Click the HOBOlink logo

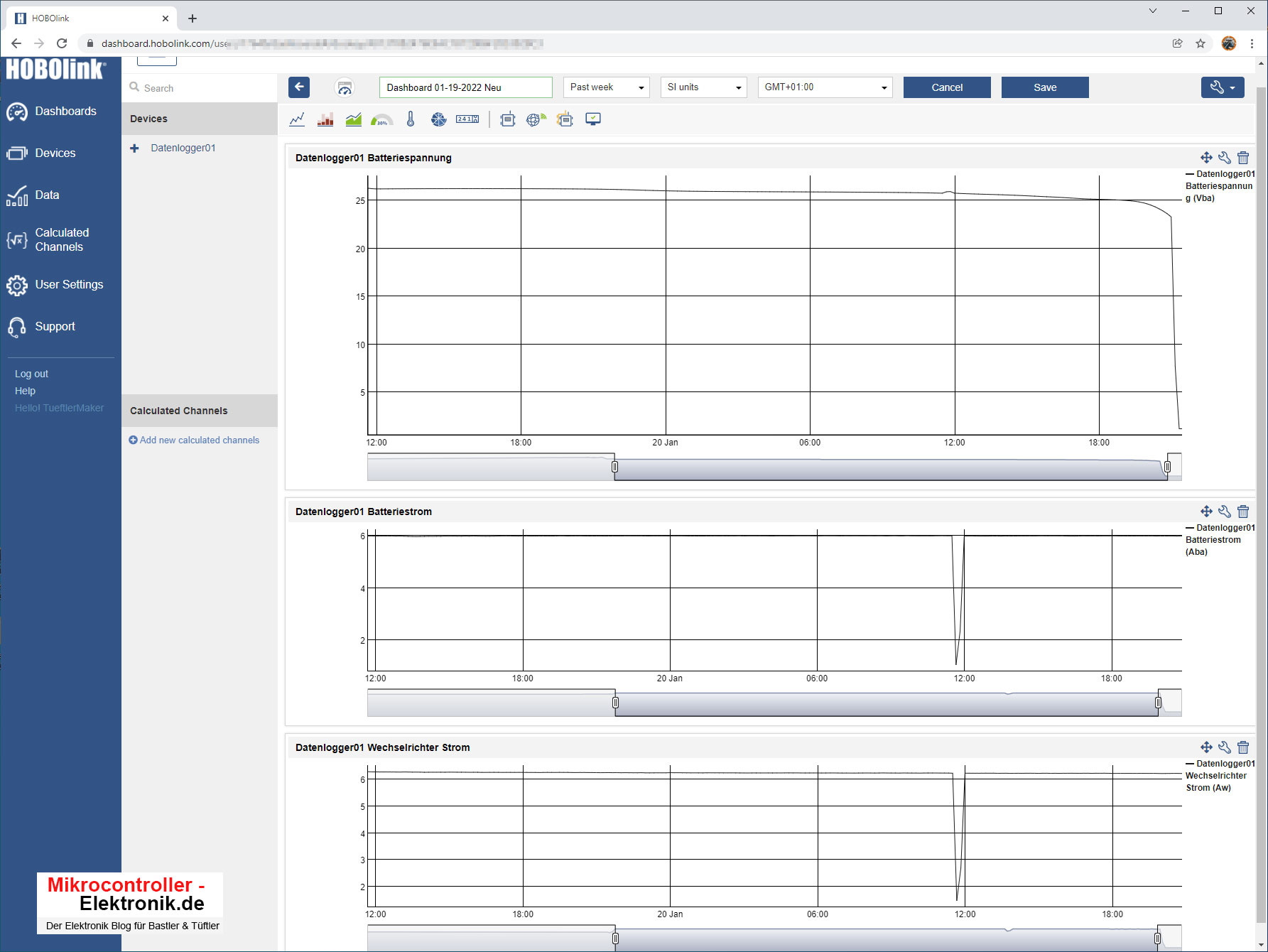(x=56, y=69)
